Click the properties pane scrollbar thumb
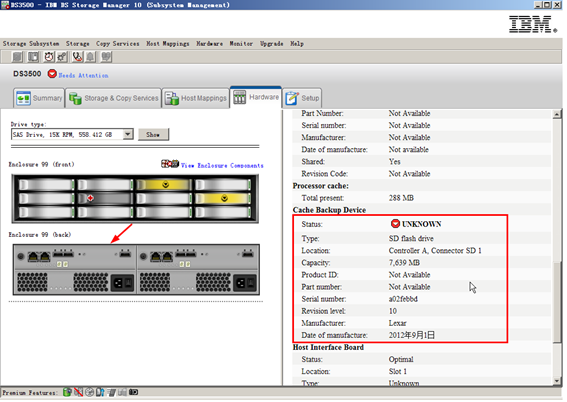 [557, 301]
